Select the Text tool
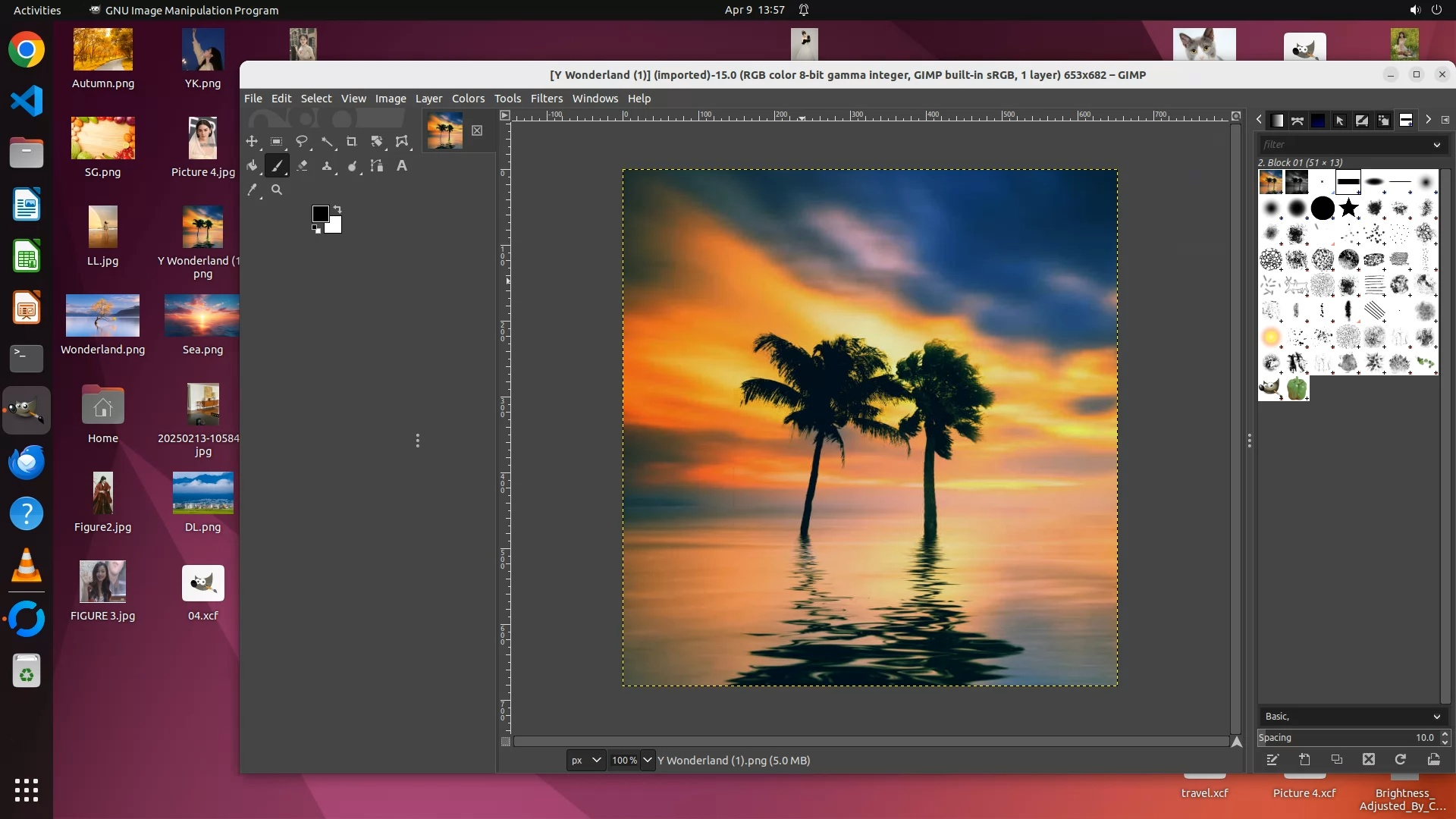This screenshot has width=1456, height=819. coord(402,165)
